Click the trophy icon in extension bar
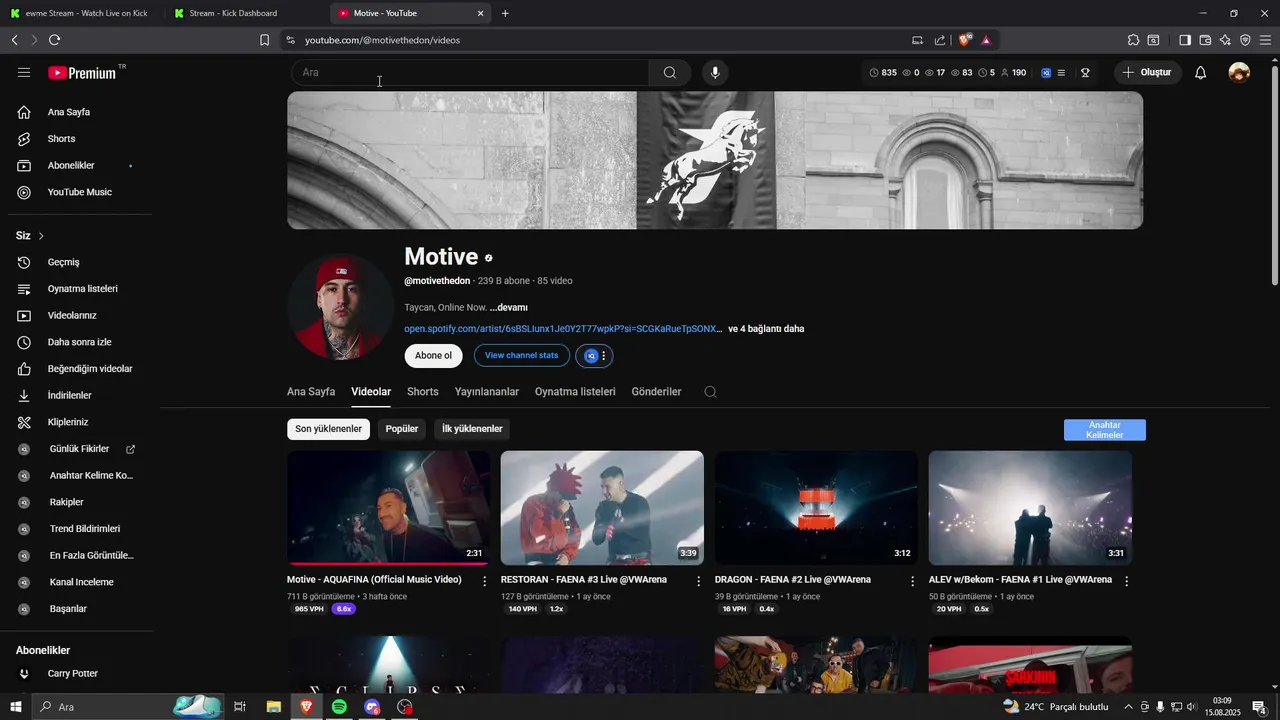 coord(1085,72)
